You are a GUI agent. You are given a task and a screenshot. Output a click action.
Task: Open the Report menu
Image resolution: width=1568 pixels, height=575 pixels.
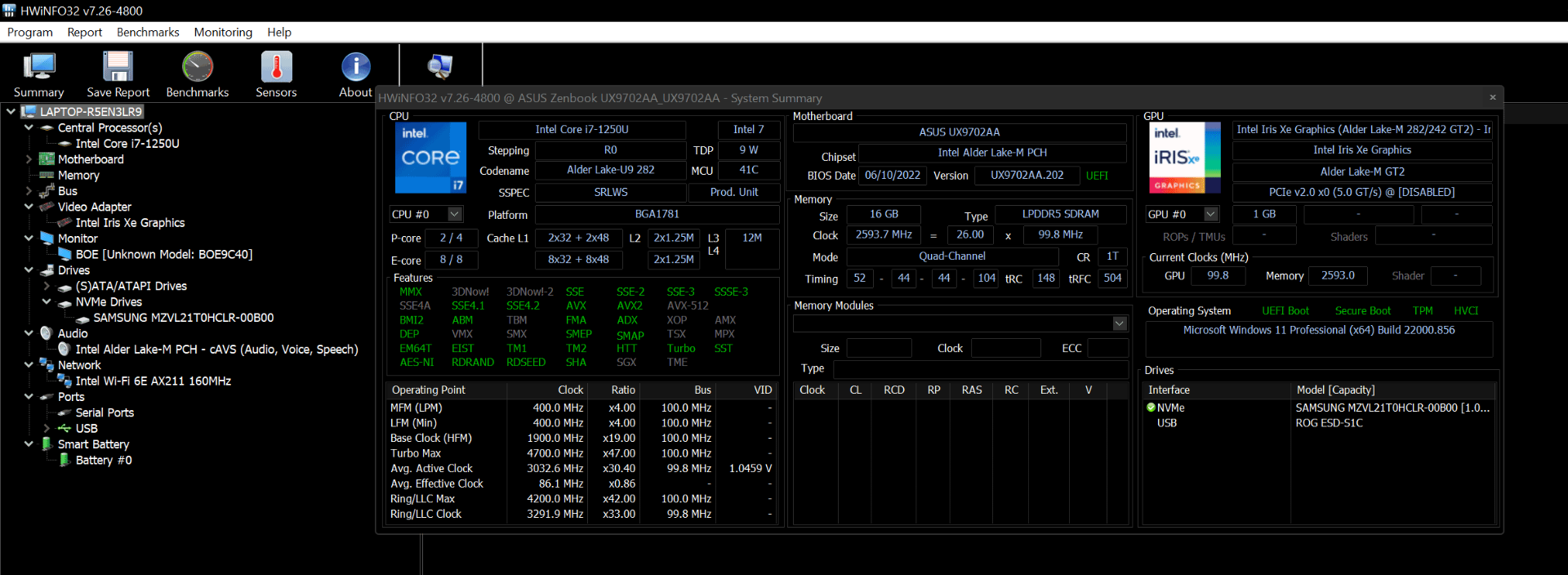click(x=85, y=32)
